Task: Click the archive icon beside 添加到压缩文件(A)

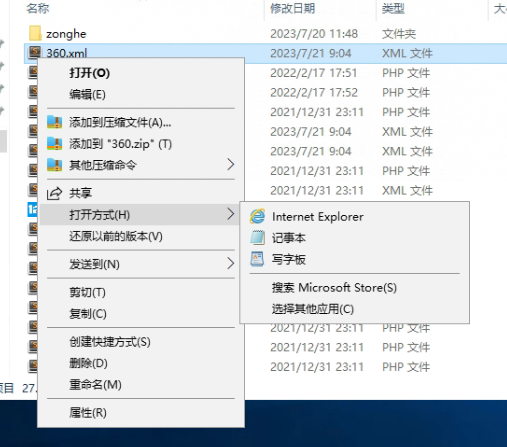Action: coord(54,122)
